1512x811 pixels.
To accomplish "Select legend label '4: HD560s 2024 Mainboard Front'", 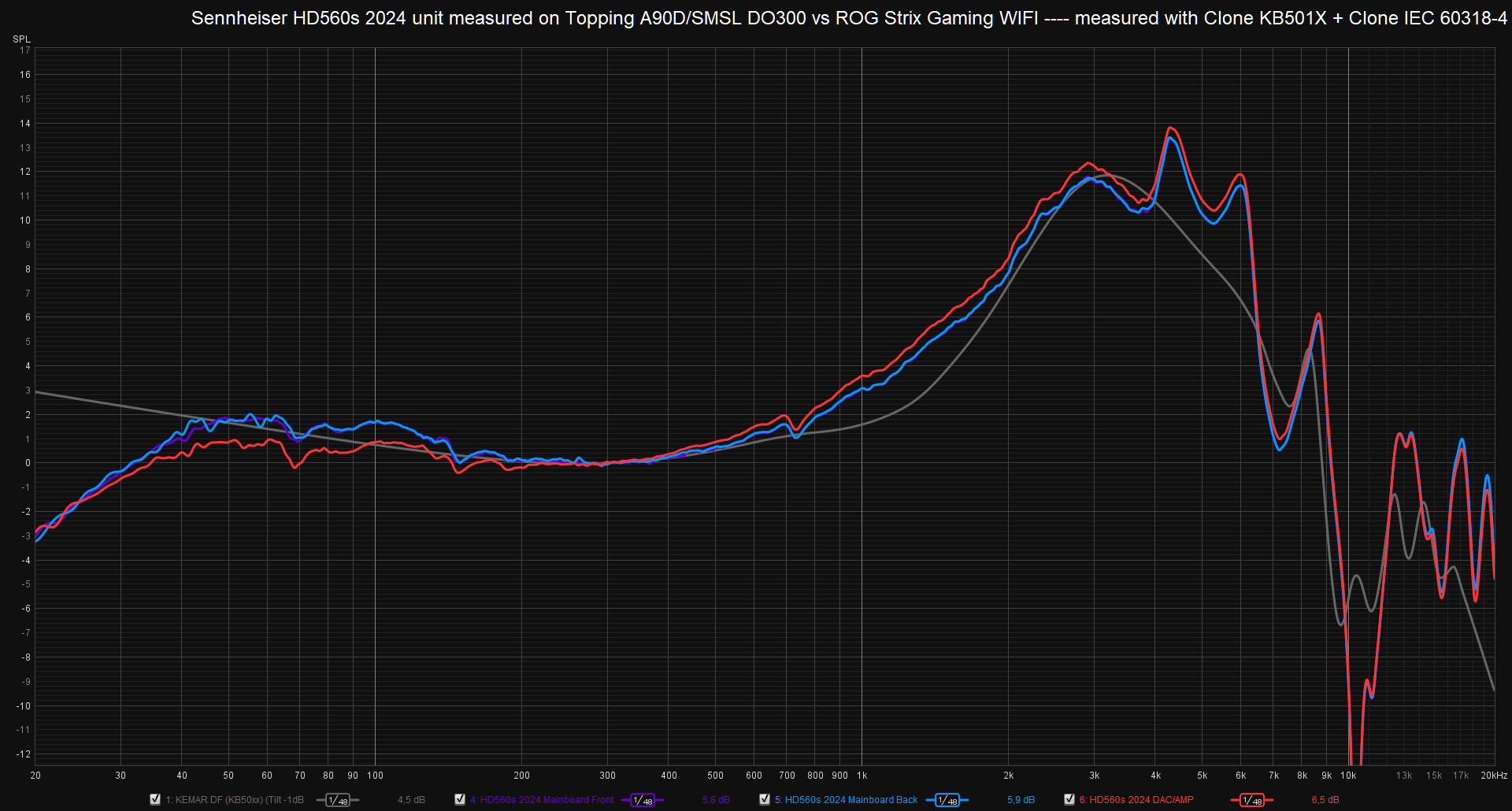I will [542, 800].
